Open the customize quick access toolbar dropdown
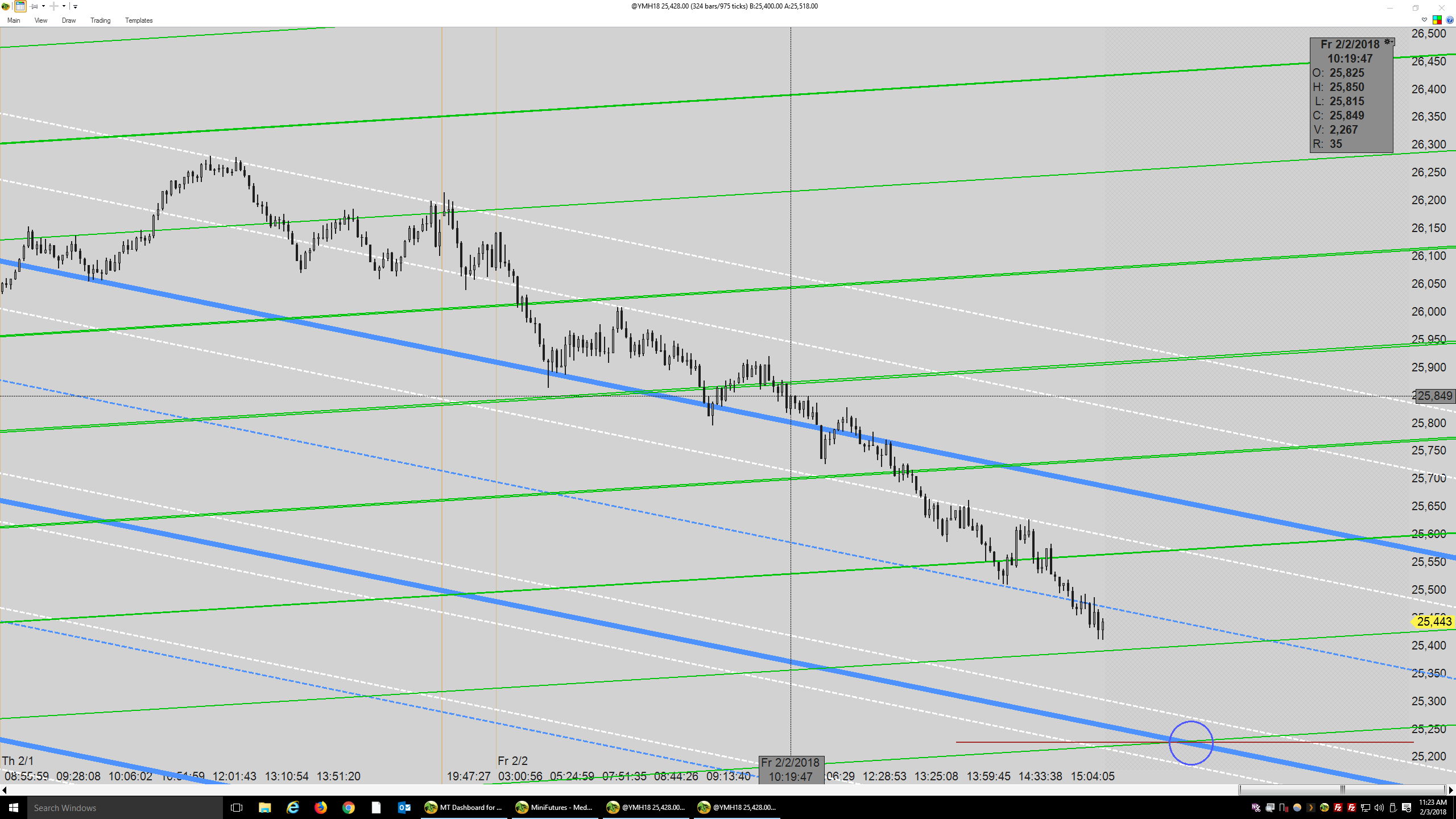The width and height of the screenshot is (1456, 819). click(x=75, y=7)
